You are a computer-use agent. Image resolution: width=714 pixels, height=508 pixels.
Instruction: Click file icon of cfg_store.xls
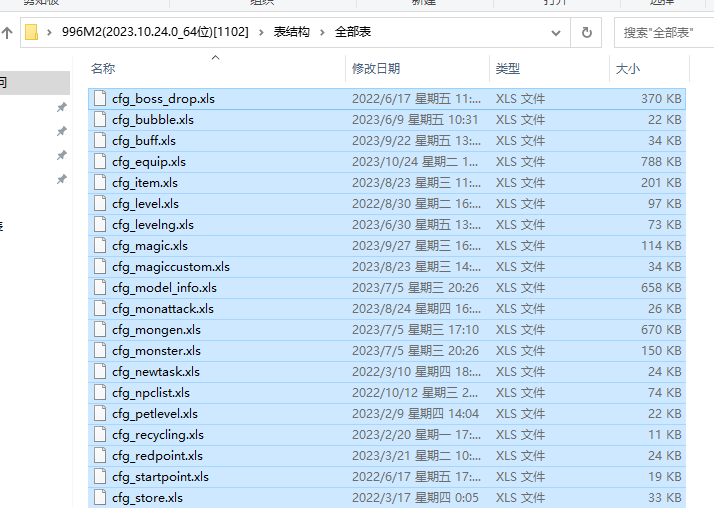100,498
